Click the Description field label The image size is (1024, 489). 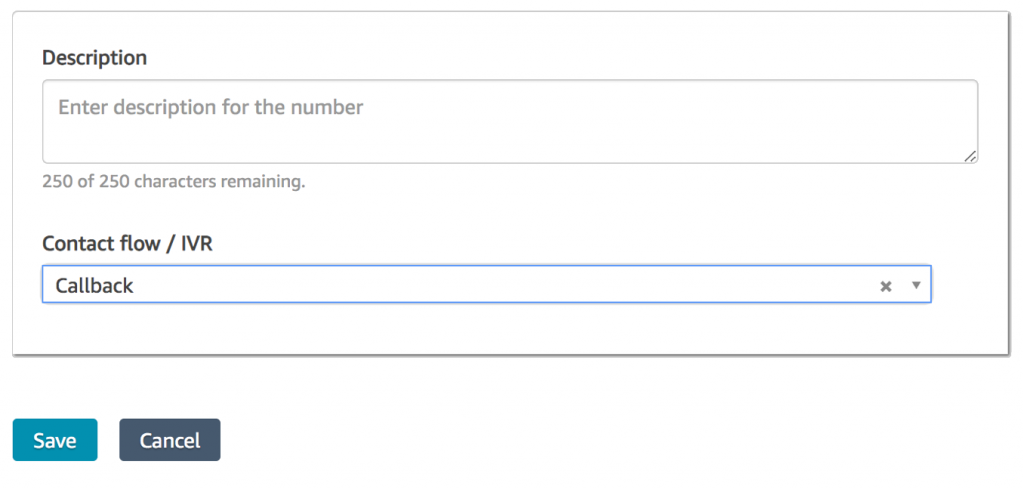(x=94, y=58)
